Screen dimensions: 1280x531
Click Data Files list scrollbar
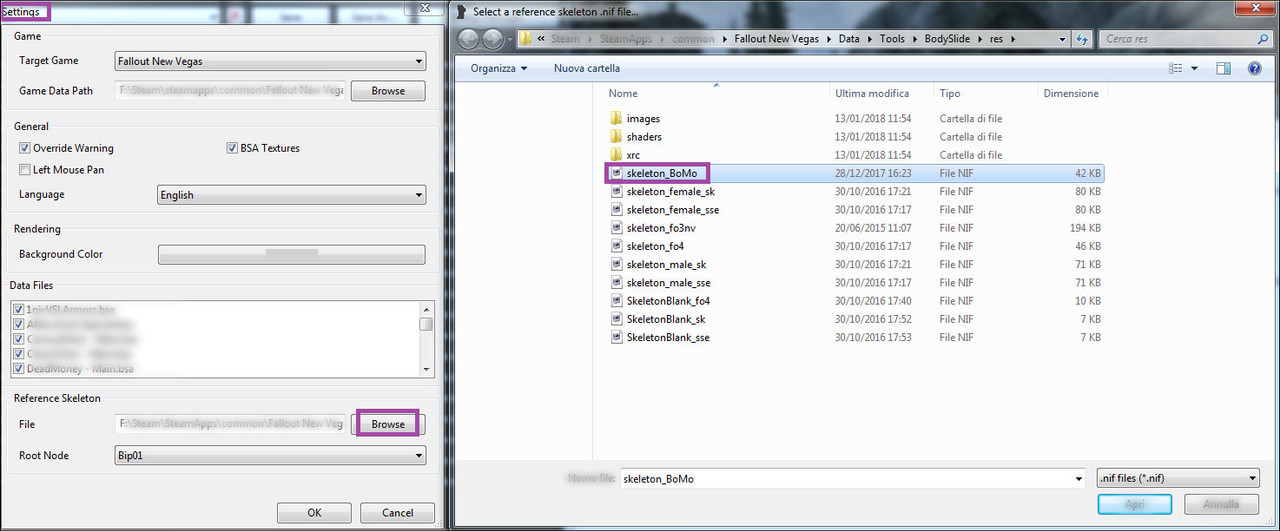coord(426,338)
